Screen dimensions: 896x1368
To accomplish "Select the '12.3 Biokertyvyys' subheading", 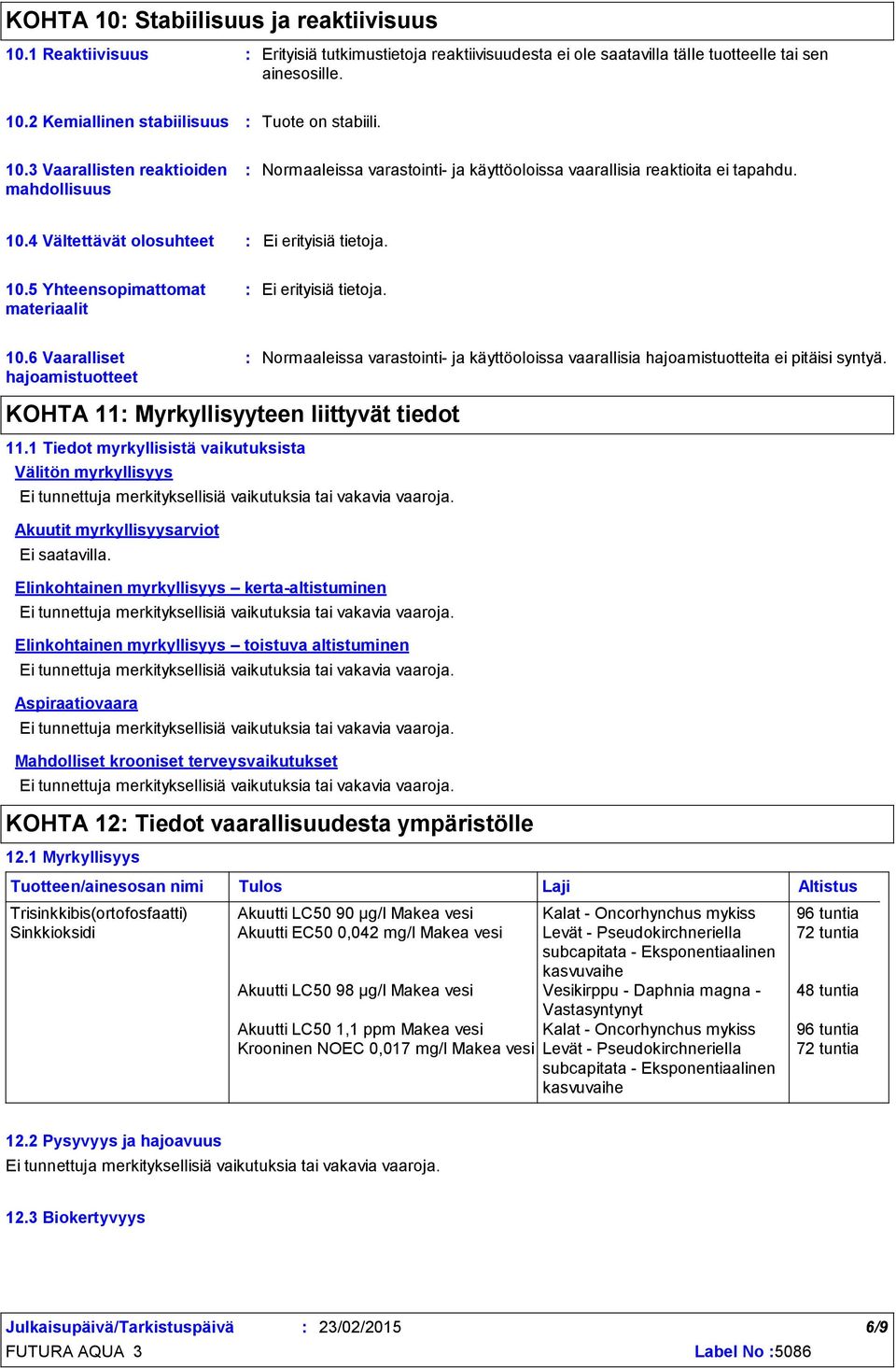I will click(76, 1218).
